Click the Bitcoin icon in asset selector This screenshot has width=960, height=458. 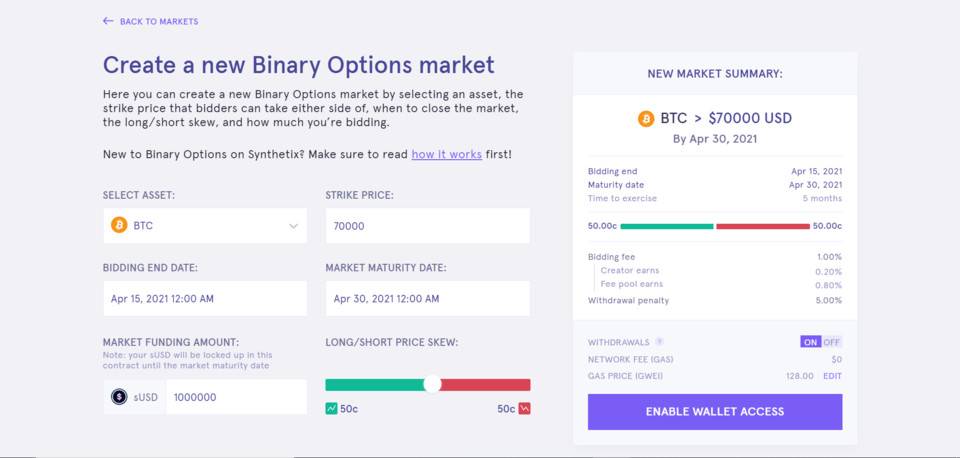(x=119, y=225)
